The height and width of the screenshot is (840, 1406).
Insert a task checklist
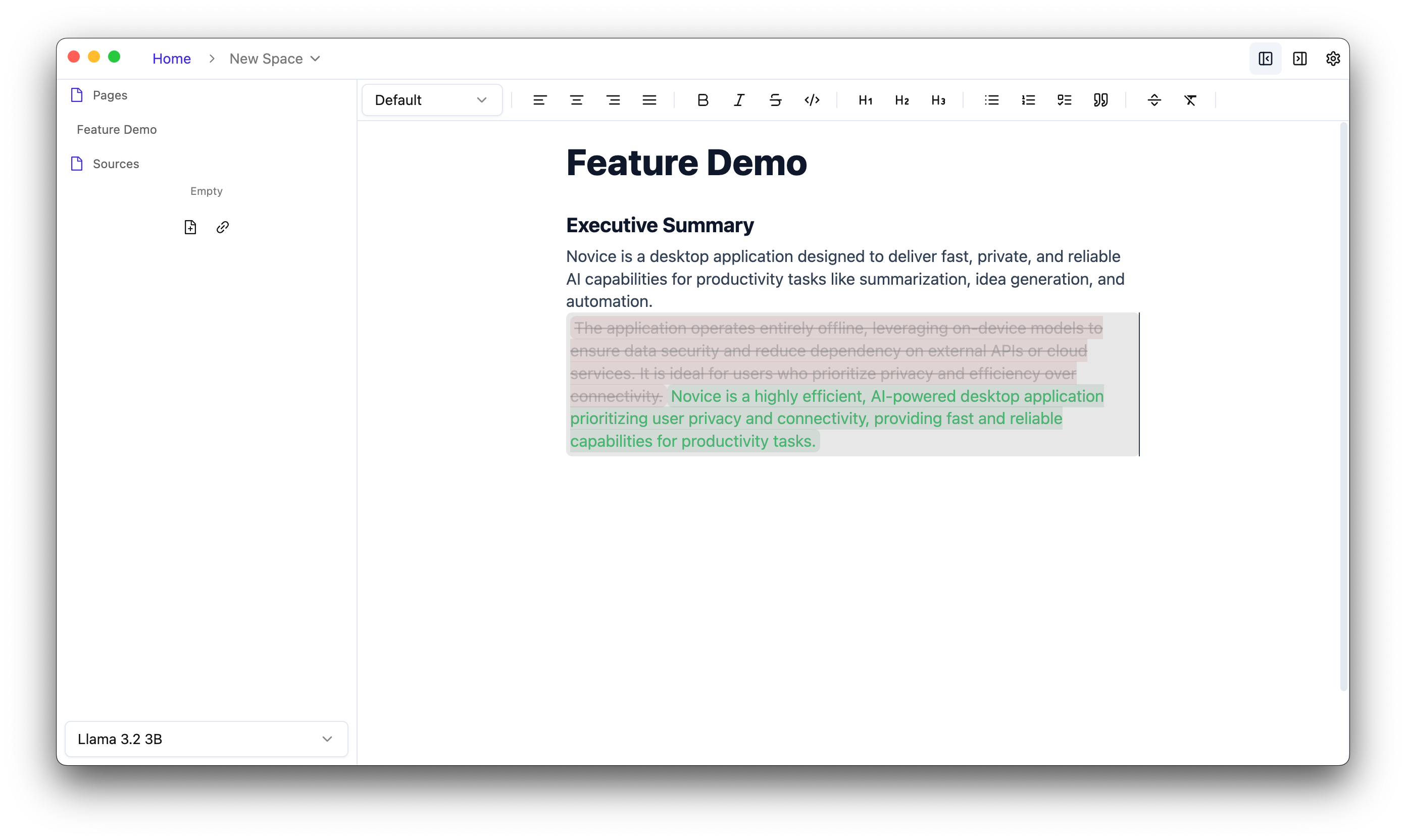(x=1064, y=100)
